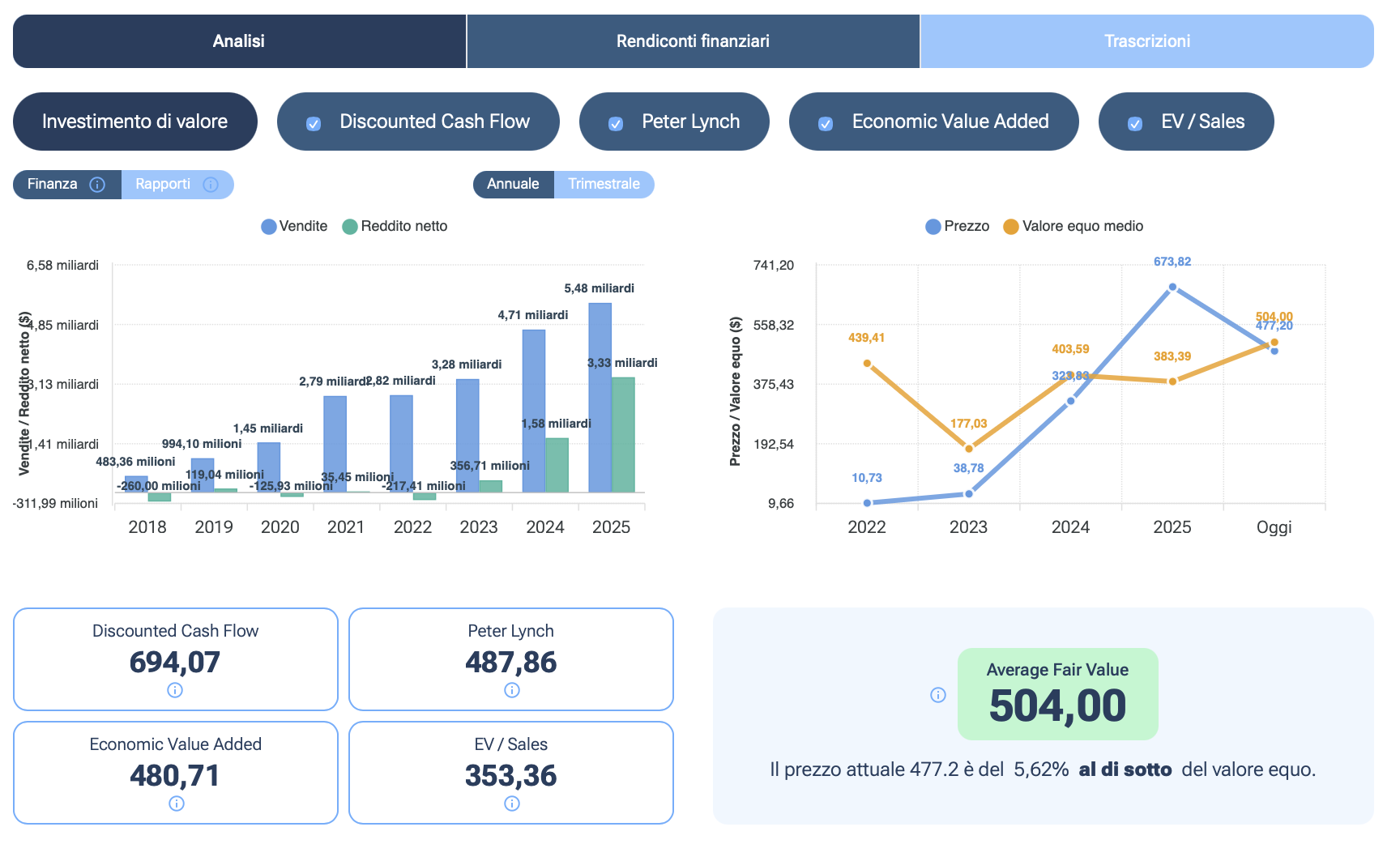
Task: Click the Vendite blue legend swatch
Action: [x=269, y=227]
